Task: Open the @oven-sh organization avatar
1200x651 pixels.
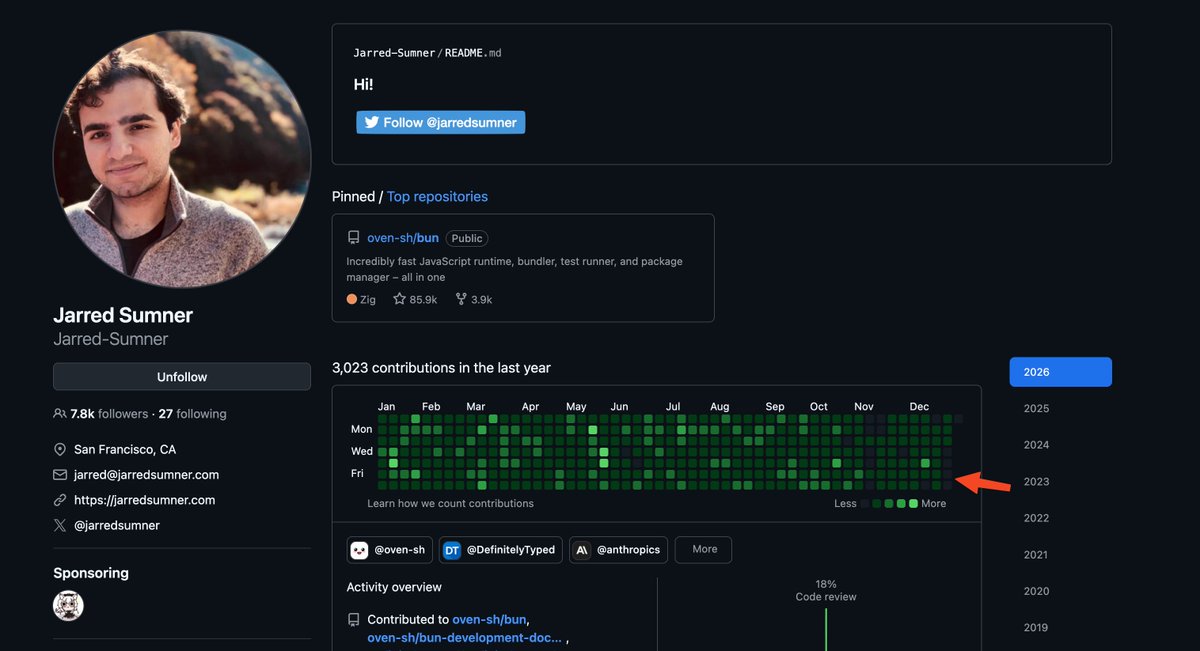Action: (359, 550)
